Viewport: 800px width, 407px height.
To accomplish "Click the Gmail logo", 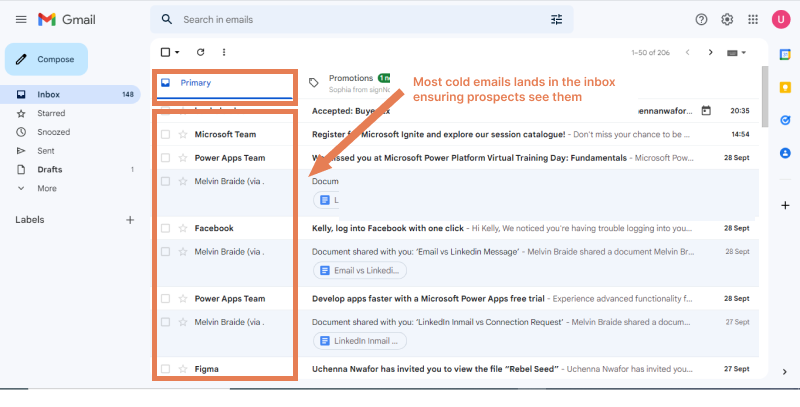I will pyautogui.click(x=67, y=20).
